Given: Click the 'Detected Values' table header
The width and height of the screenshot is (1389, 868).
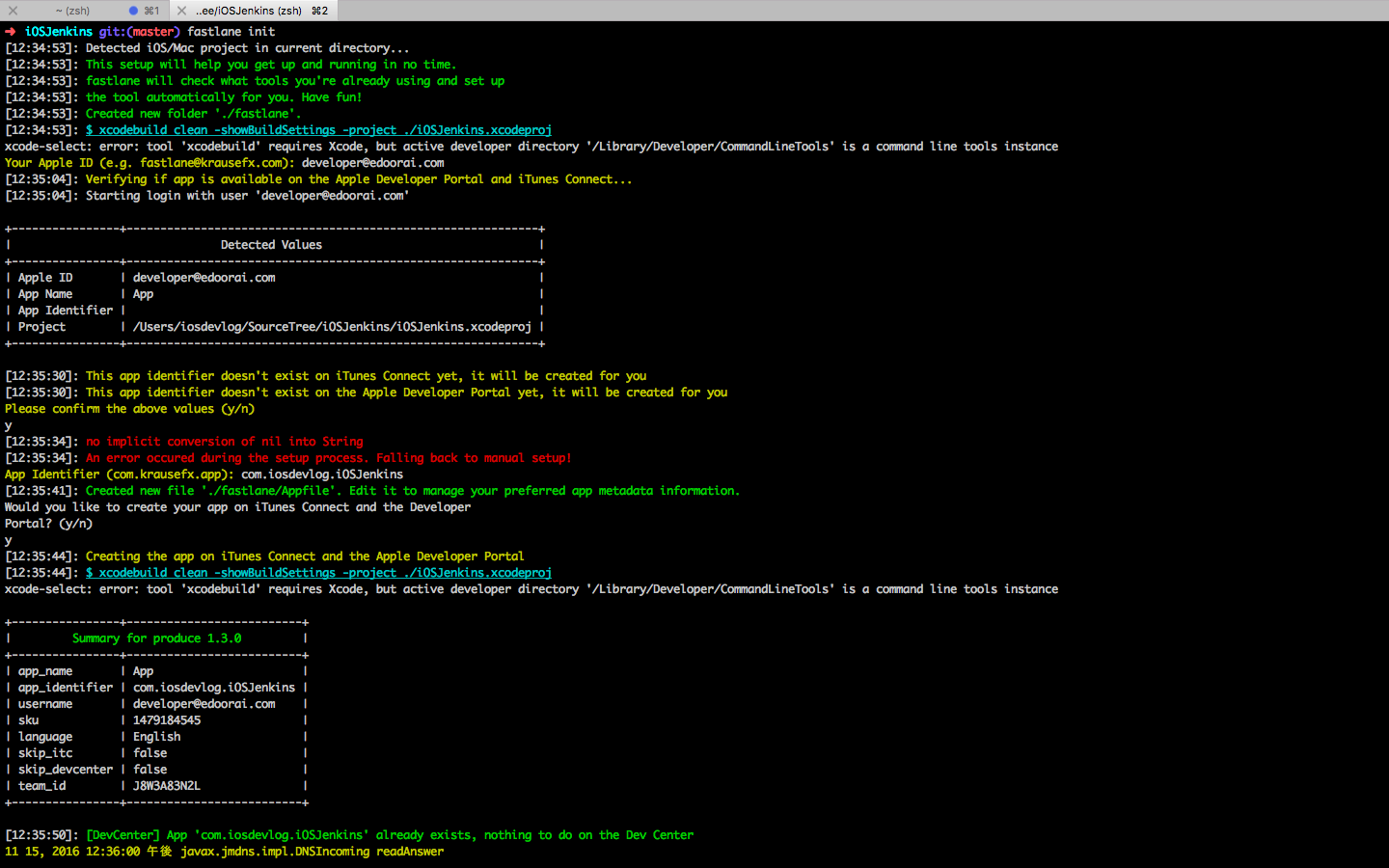Looking at the screenshot, I should pos(271,245).
